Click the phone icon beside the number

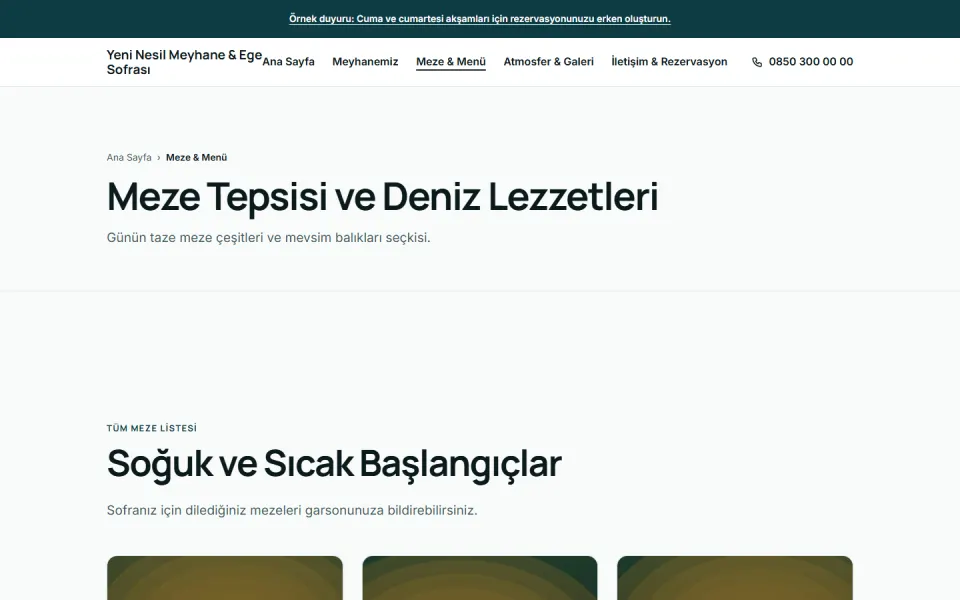(757, 62)
